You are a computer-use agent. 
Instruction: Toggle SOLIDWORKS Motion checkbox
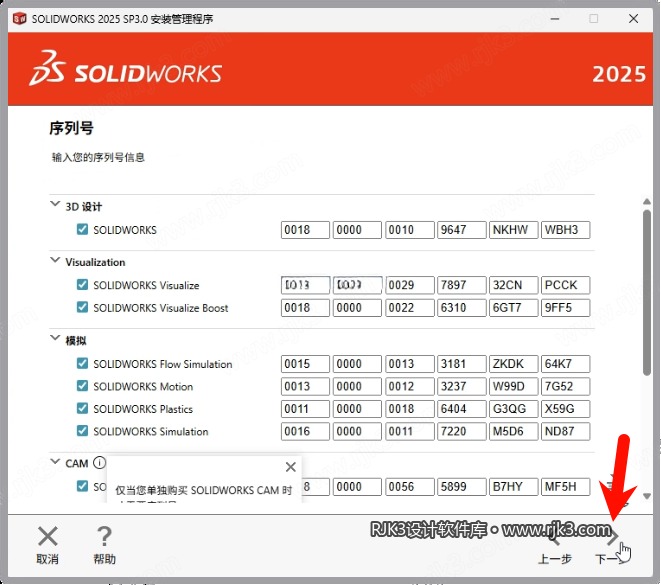(83, 386)
